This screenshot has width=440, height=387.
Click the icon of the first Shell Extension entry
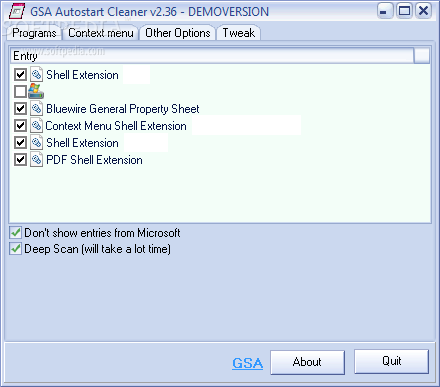click(36, 74)
